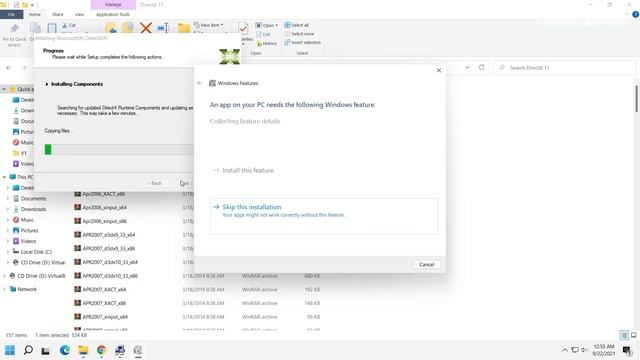Image resolution: width=640 pixels, height=360 pixels.
Task: Open the notification center icon
Action: [627, 350]
